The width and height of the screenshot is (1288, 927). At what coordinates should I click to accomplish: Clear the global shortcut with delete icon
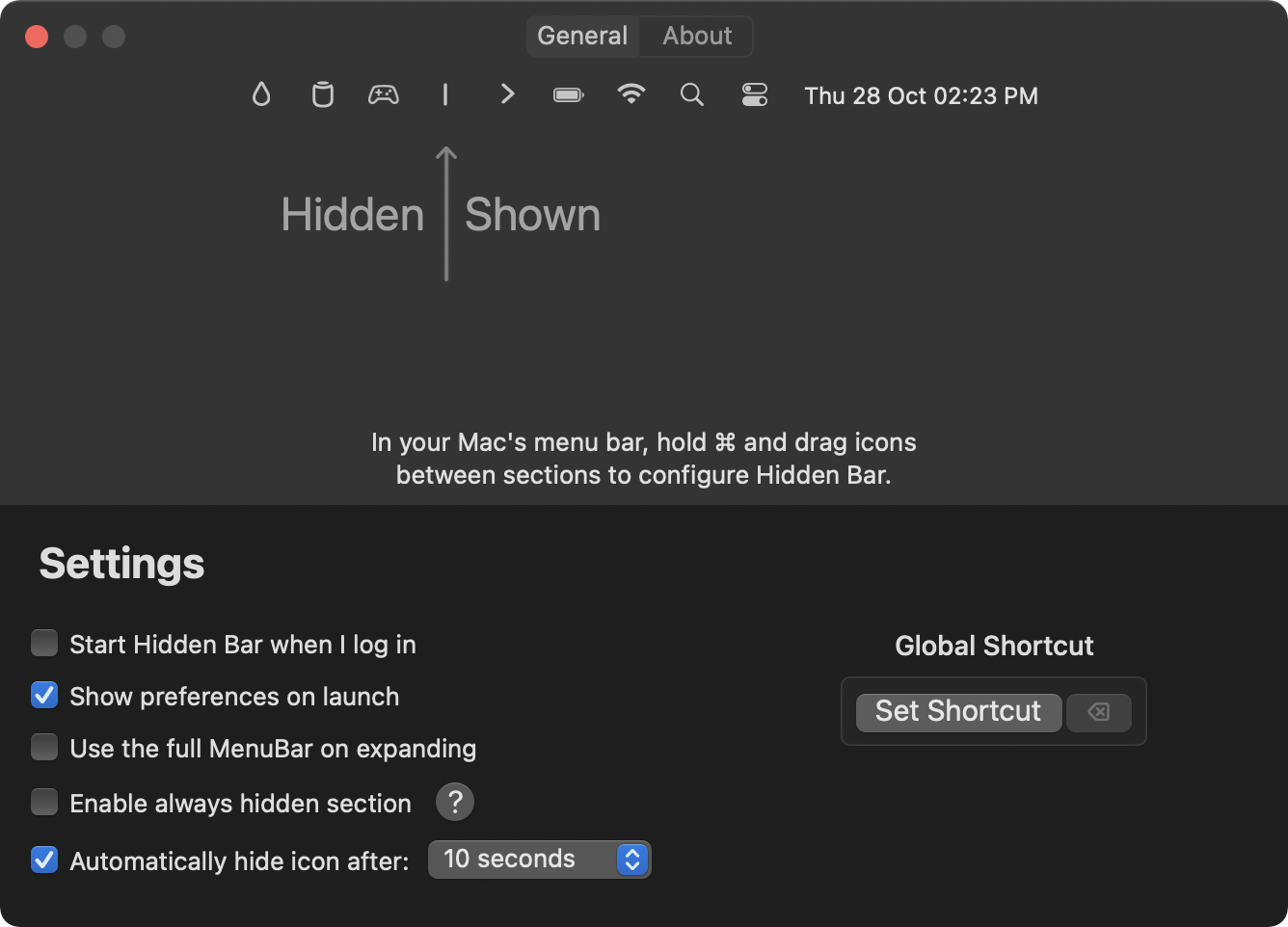tap(1098, 712)
